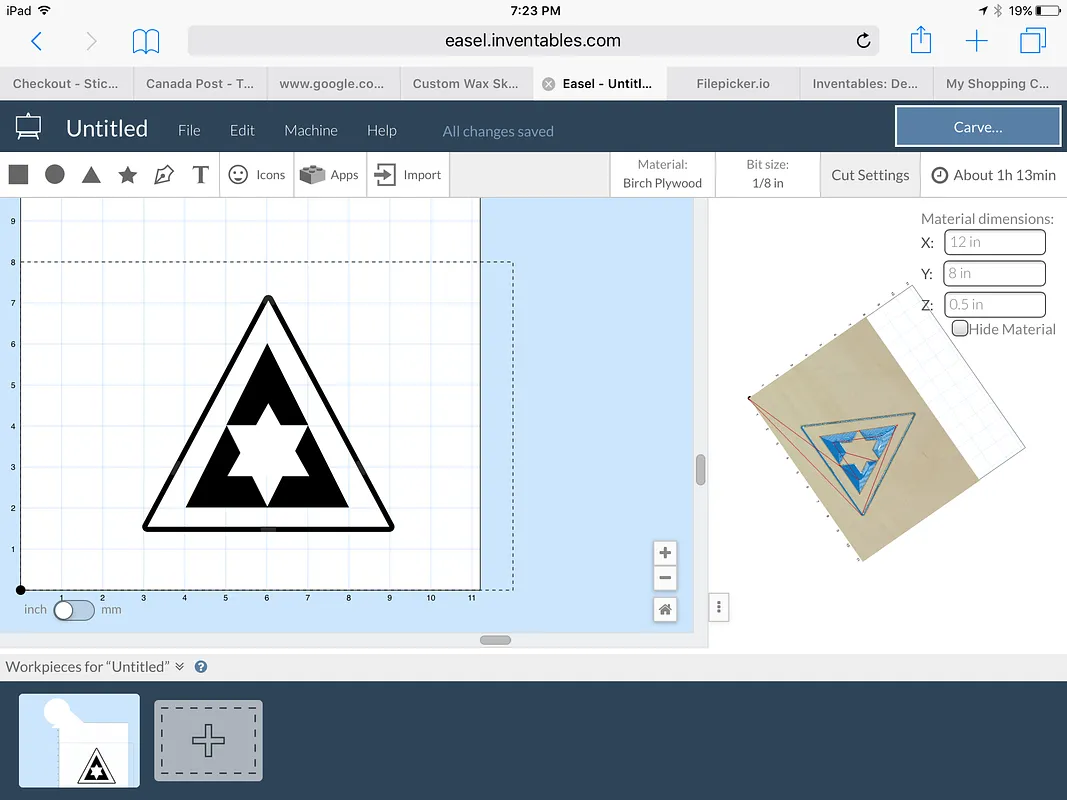Click the Carve button
Viewport: 1067px width, 800px height.
coord(977,127)
